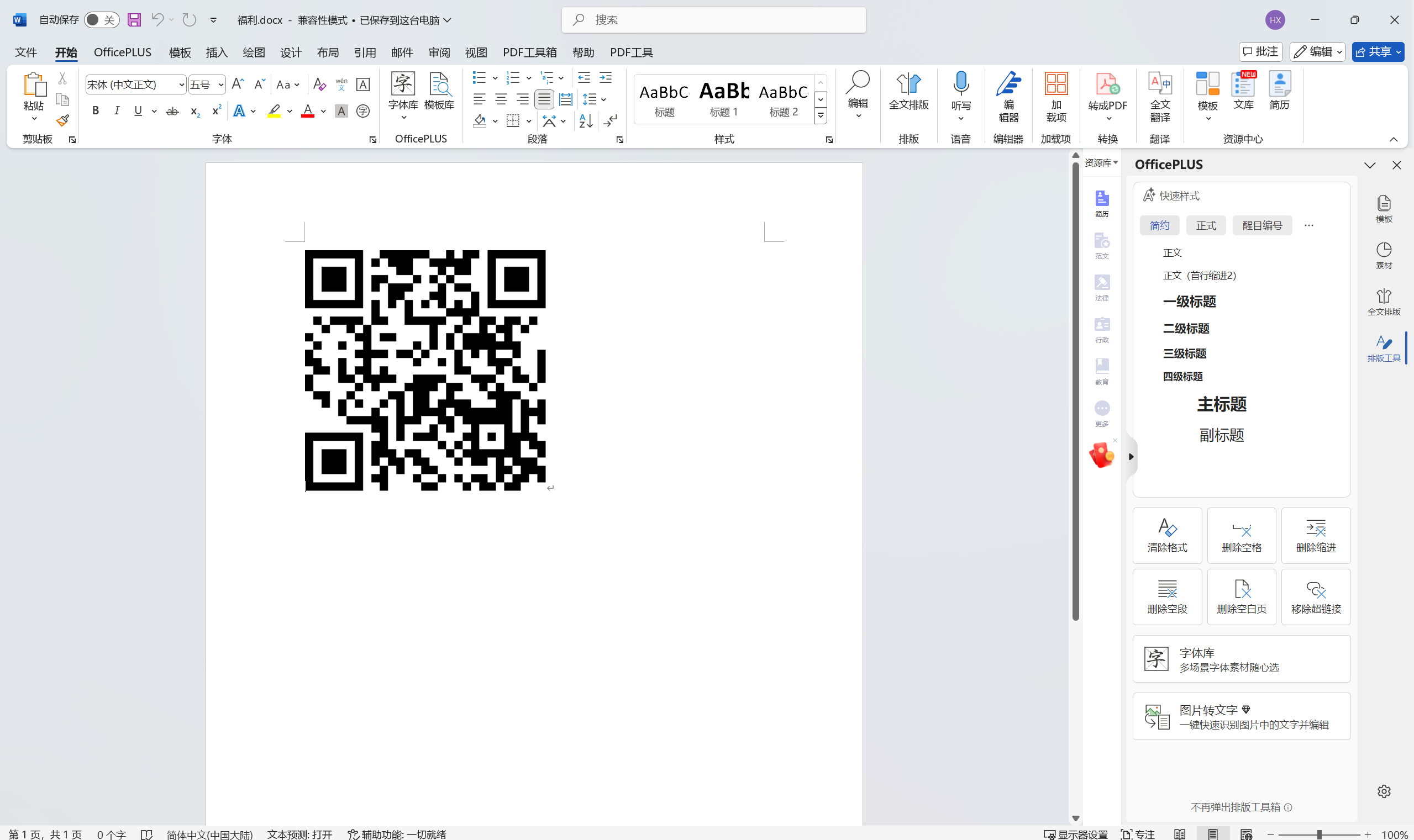Click the 清除格式 button

click(1167, 536)
